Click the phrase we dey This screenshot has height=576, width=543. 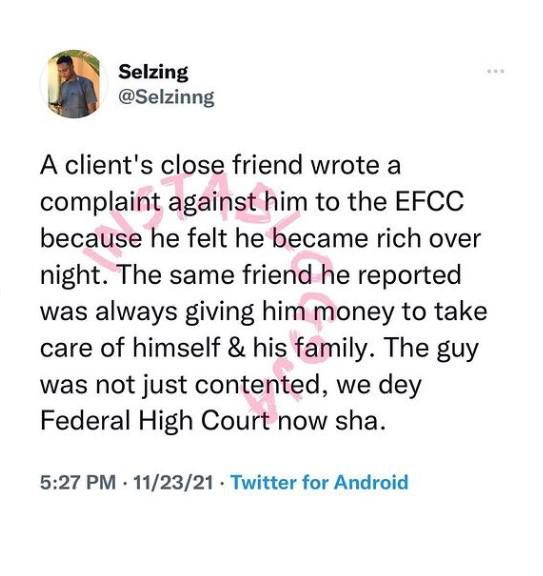(378, 386)
